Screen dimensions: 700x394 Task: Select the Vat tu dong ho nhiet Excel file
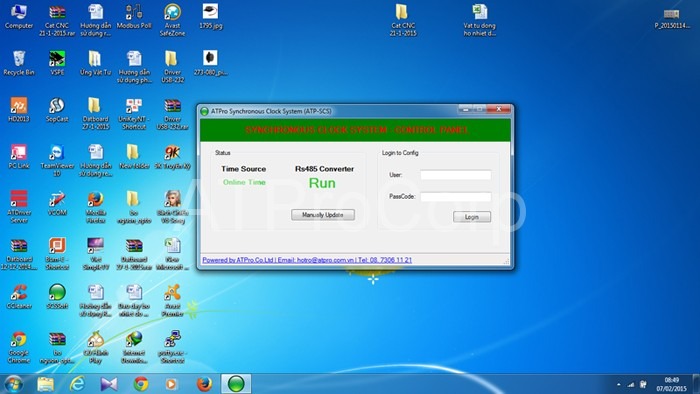(x=479, y=21)
